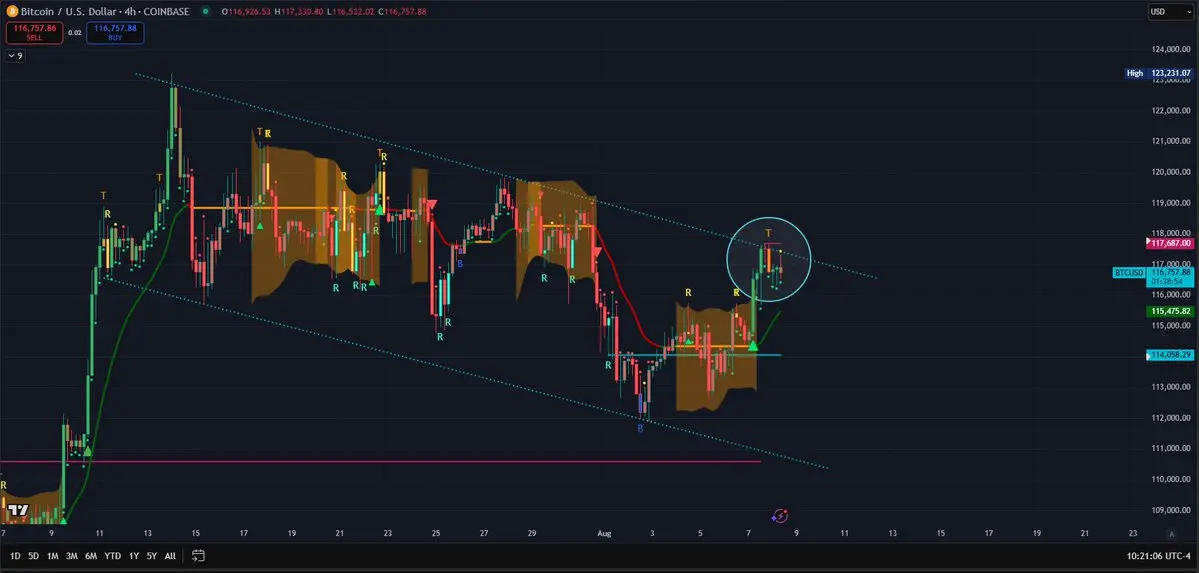Viewport: 1199px width, 573px height.
Task: Select the 3M date range
Action: pyautogui.click(x=72, y=556)
